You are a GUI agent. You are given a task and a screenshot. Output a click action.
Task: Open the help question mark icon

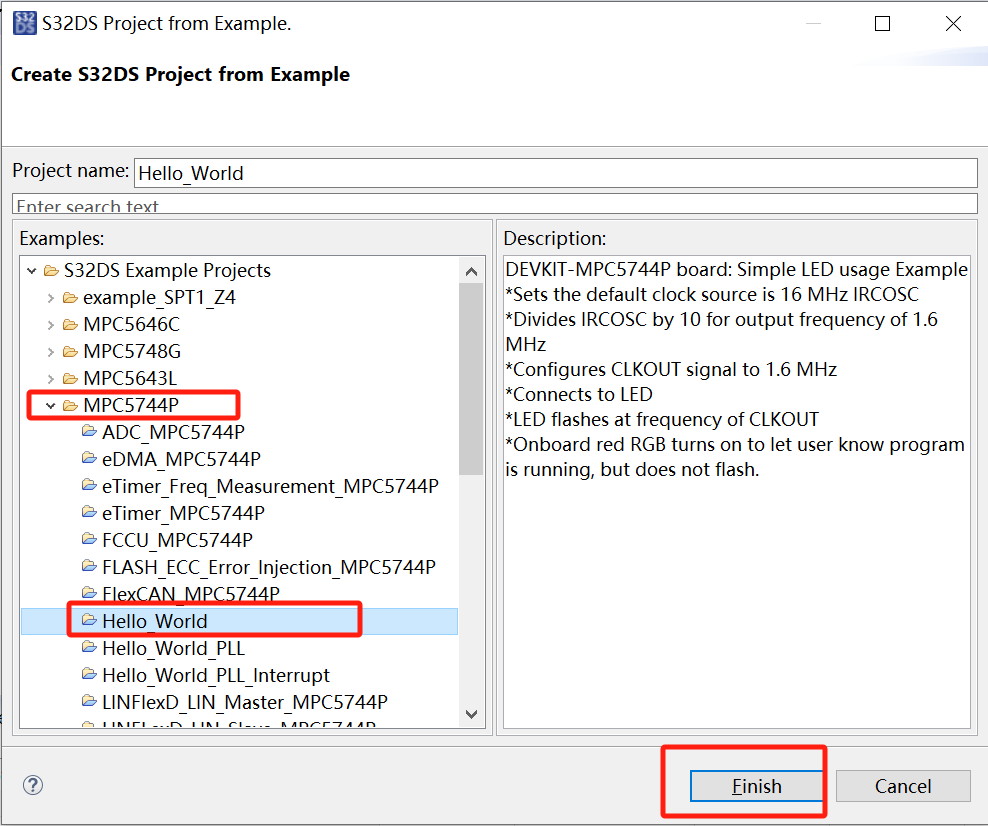pyautogui.click(x=33, y=785)
